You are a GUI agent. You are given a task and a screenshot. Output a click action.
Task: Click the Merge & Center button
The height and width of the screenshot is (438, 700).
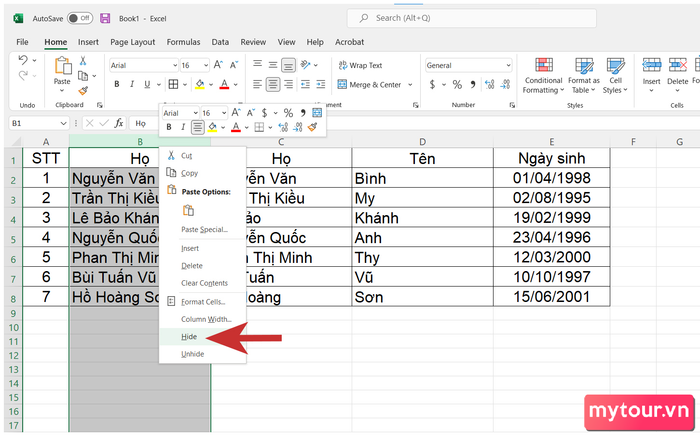(x=370, y=84)
